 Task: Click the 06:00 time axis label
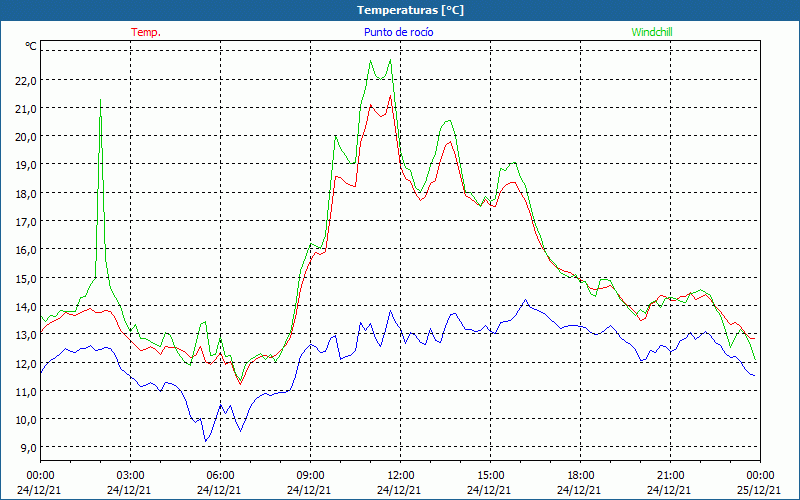[220, 476]
